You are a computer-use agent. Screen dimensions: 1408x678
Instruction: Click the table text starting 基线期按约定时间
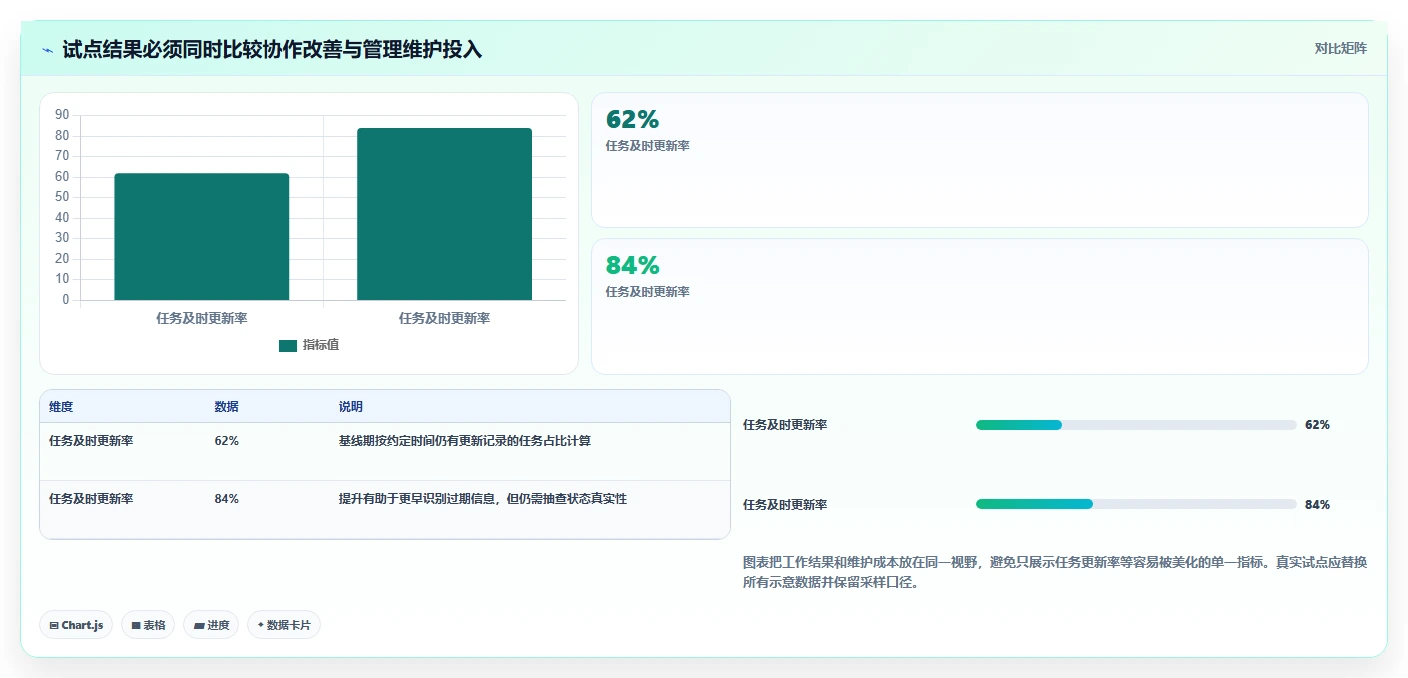click(x=465, y=441)
